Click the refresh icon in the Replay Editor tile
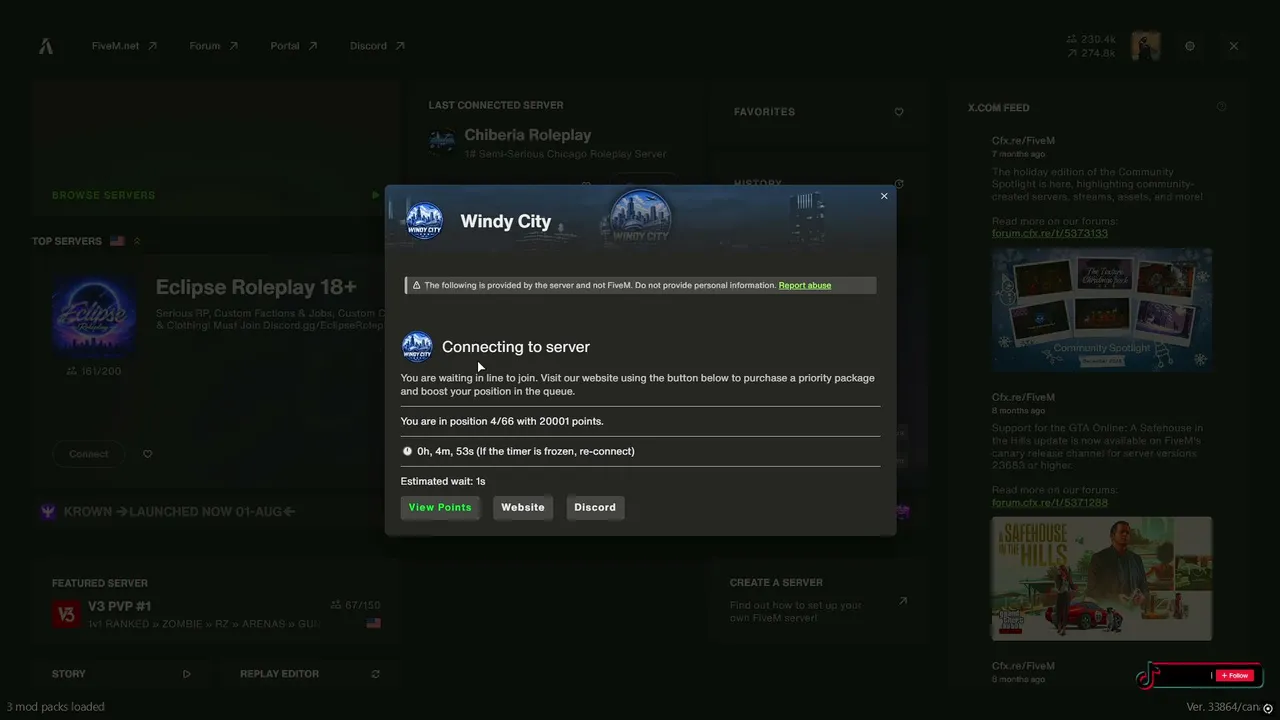The image size is (1280, 720). click(x=375, y=674)
